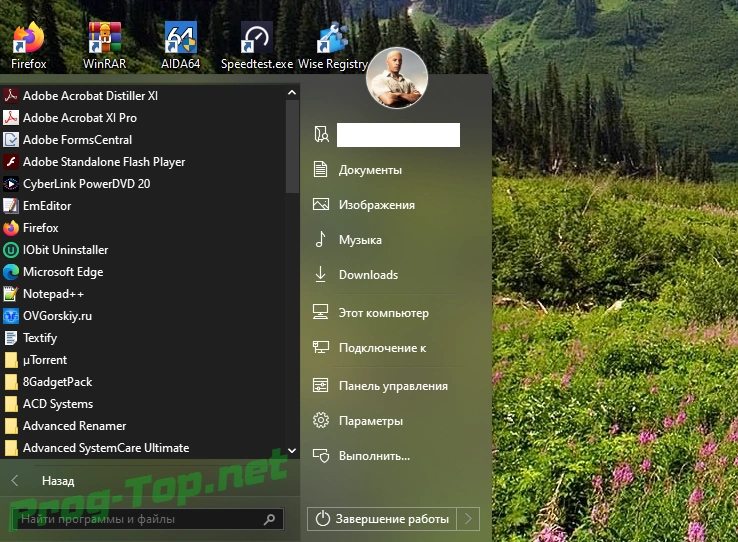Click the download arrow icon beside Downloads
The width and height of the screenshot is (738, 542).
(321, 274)
